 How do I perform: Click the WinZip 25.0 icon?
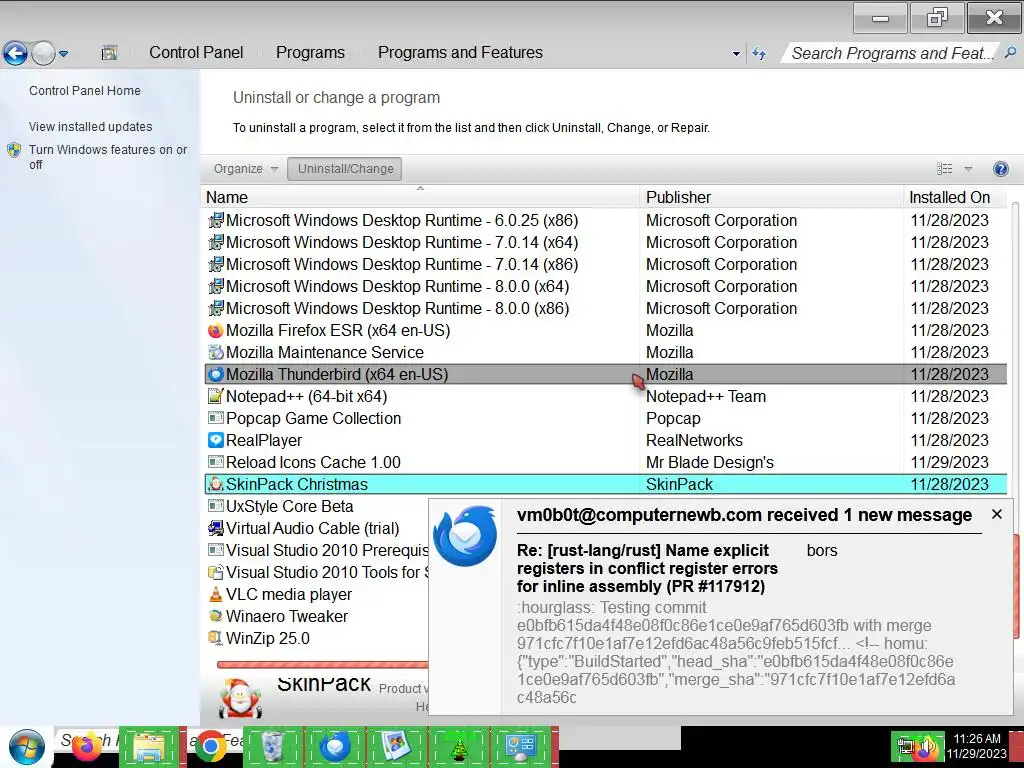coord(216,639)
